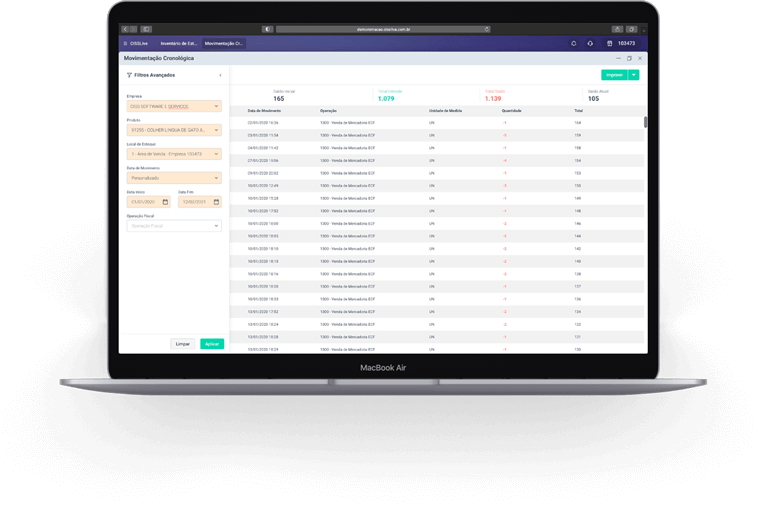The width and height of the screenshot is (760, 505).
Task: Switch to the Inventário de Est... tab
Action: coord(179,44)
